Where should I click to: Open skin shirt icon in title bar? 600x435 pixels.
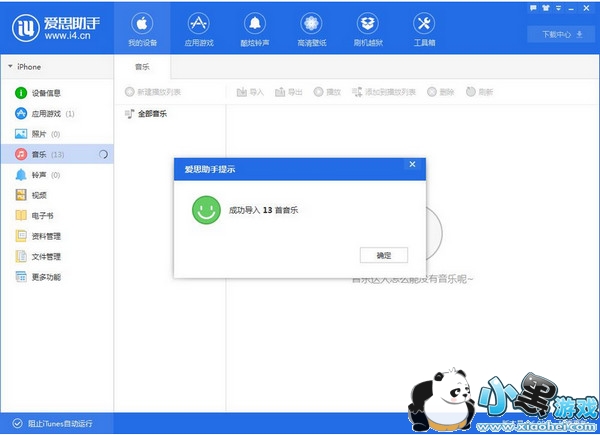[546, 8]
